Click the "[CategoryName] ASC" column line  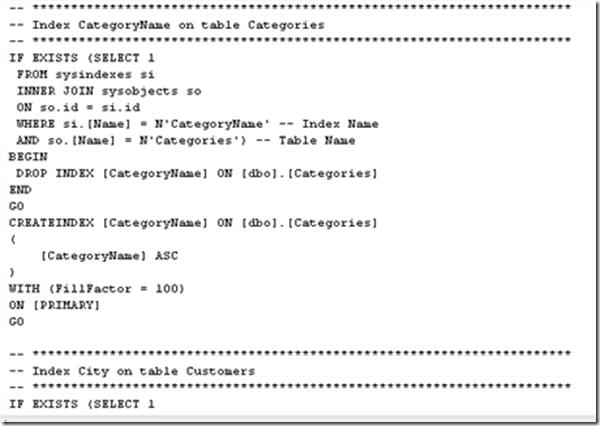click(108, 256)
